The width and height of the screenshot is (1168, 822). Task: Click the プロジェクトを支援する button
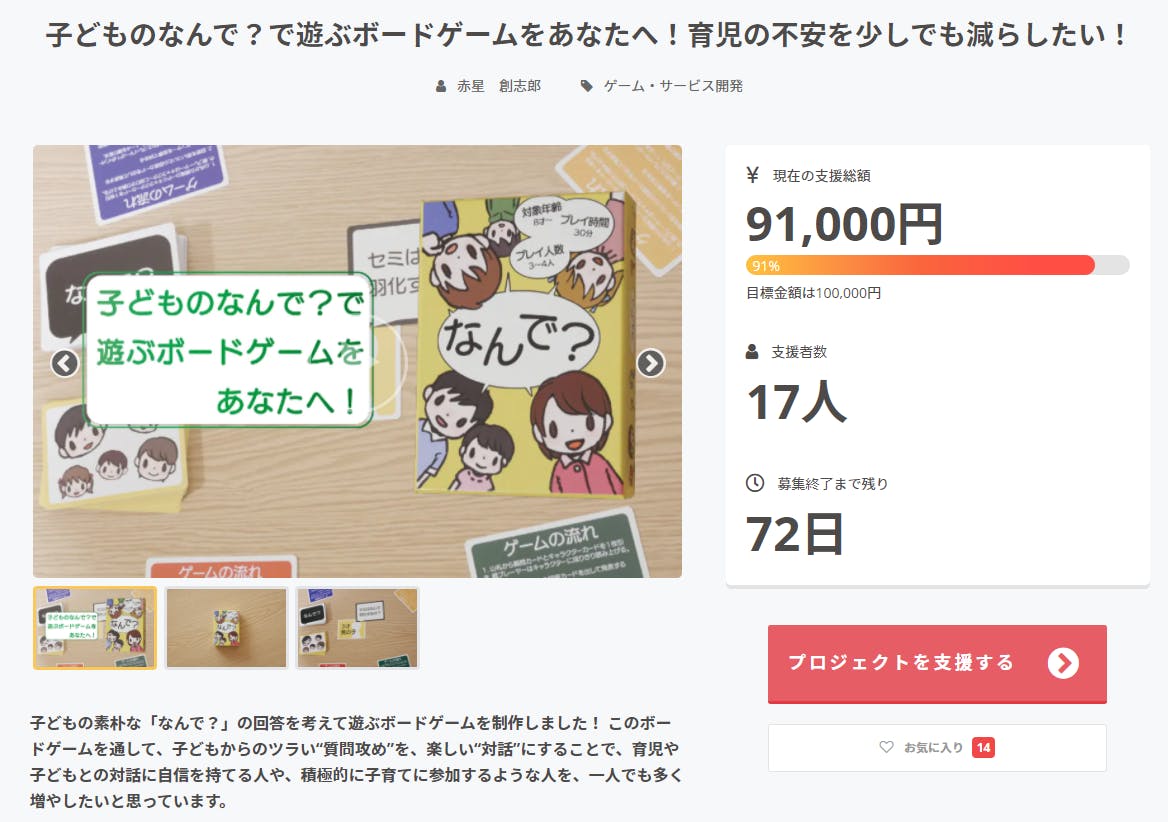coord(937,663)
